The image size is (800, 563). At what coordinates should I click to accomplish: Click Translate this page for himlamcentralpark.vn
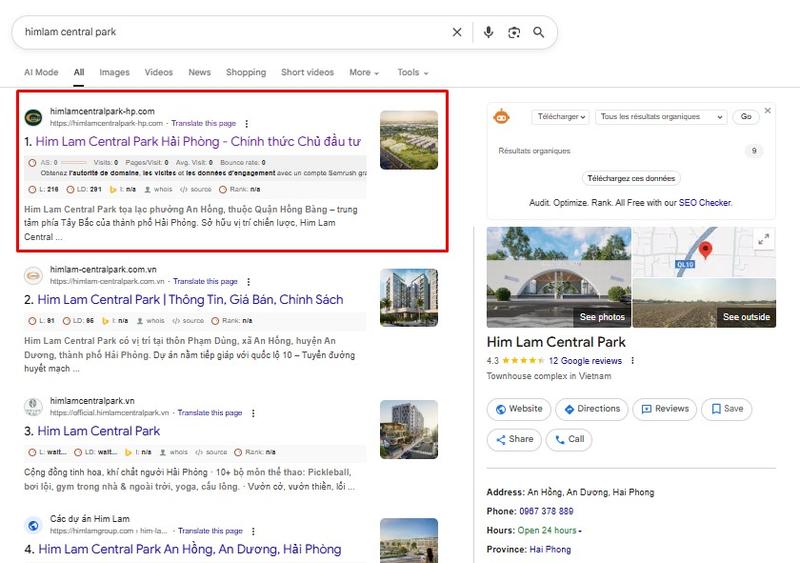click(210, 412)
